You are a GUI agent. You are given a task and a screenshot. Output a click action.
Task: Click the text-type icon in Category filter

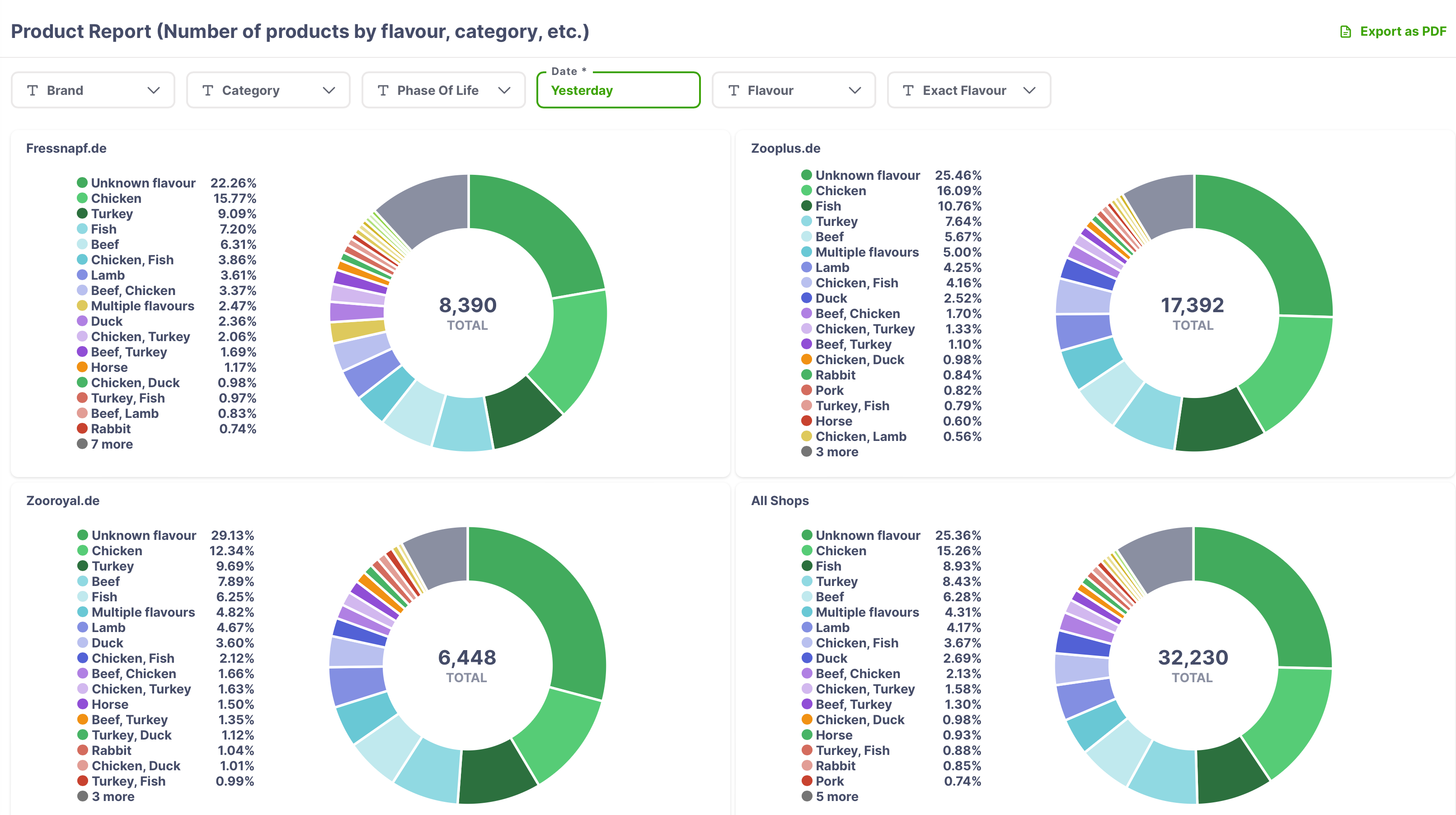pos(208,90)
